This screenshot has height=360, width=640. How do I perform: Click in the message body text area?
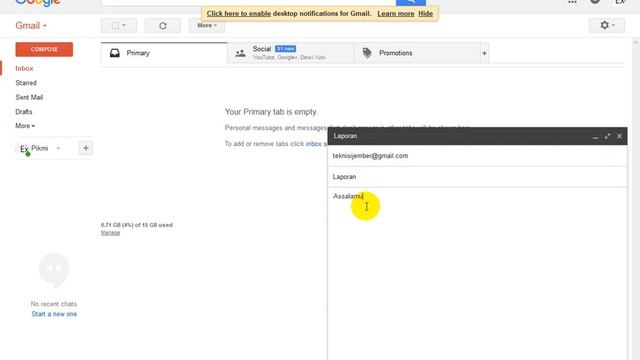click(x=477, y=273)
